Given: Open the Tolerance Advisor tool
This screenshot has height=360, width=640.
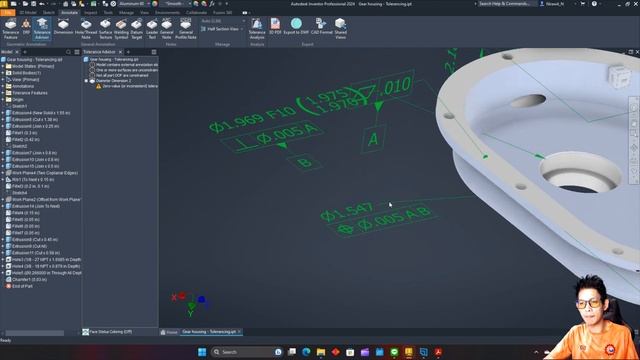Looking at the screenshot, I should tap(42, 29).
